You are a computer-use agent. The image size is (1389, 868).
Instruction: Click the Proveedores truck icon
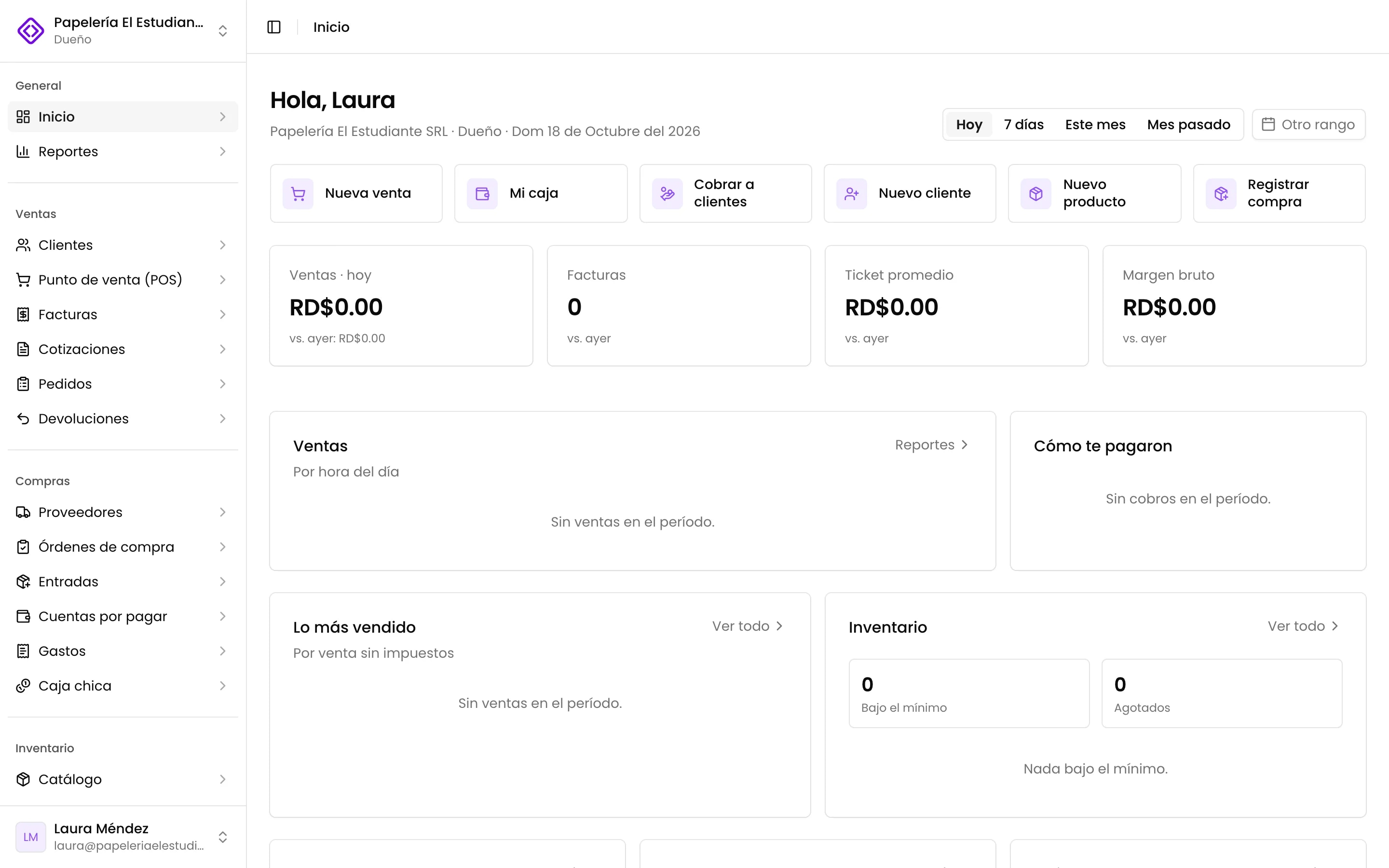coord(23,512)
